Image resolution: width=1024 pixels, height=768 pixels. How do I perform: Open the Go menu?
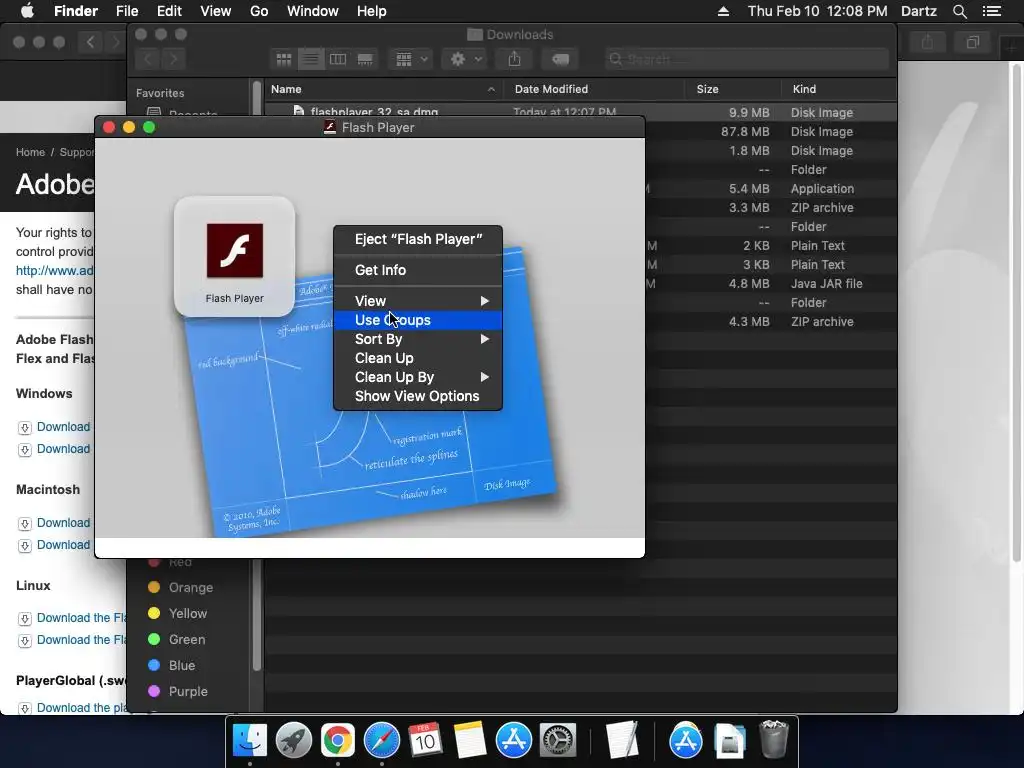(x=259, y=11)
